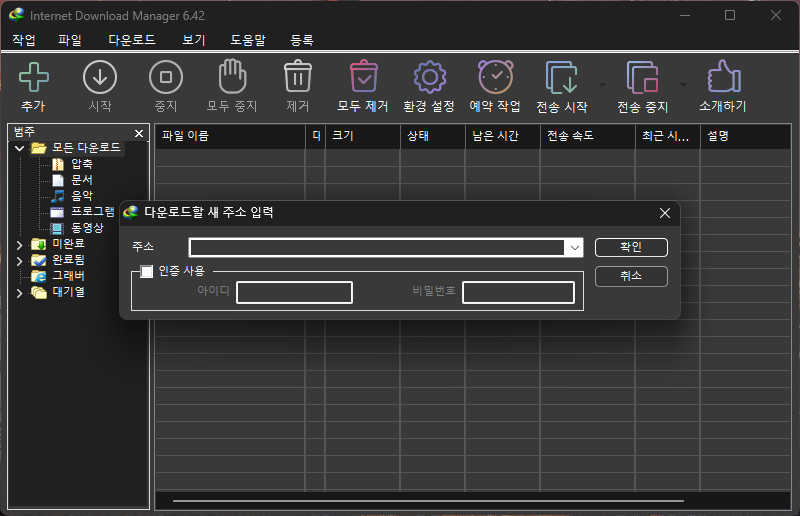Select the 그래버 grabber icon
The width and height of the screenshot is (800, 516).
click(x=39, y=276)
